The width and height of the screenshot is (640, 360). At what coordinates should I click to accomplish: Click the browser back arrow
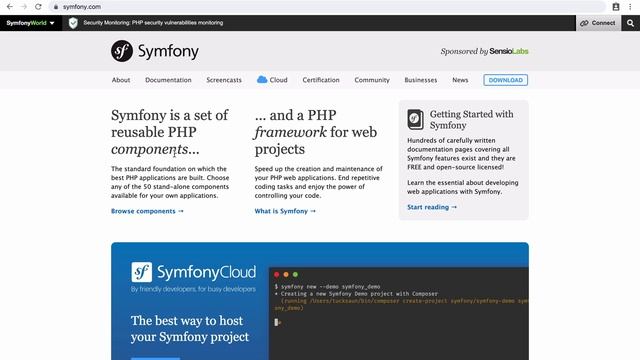(x=10, y=7)
